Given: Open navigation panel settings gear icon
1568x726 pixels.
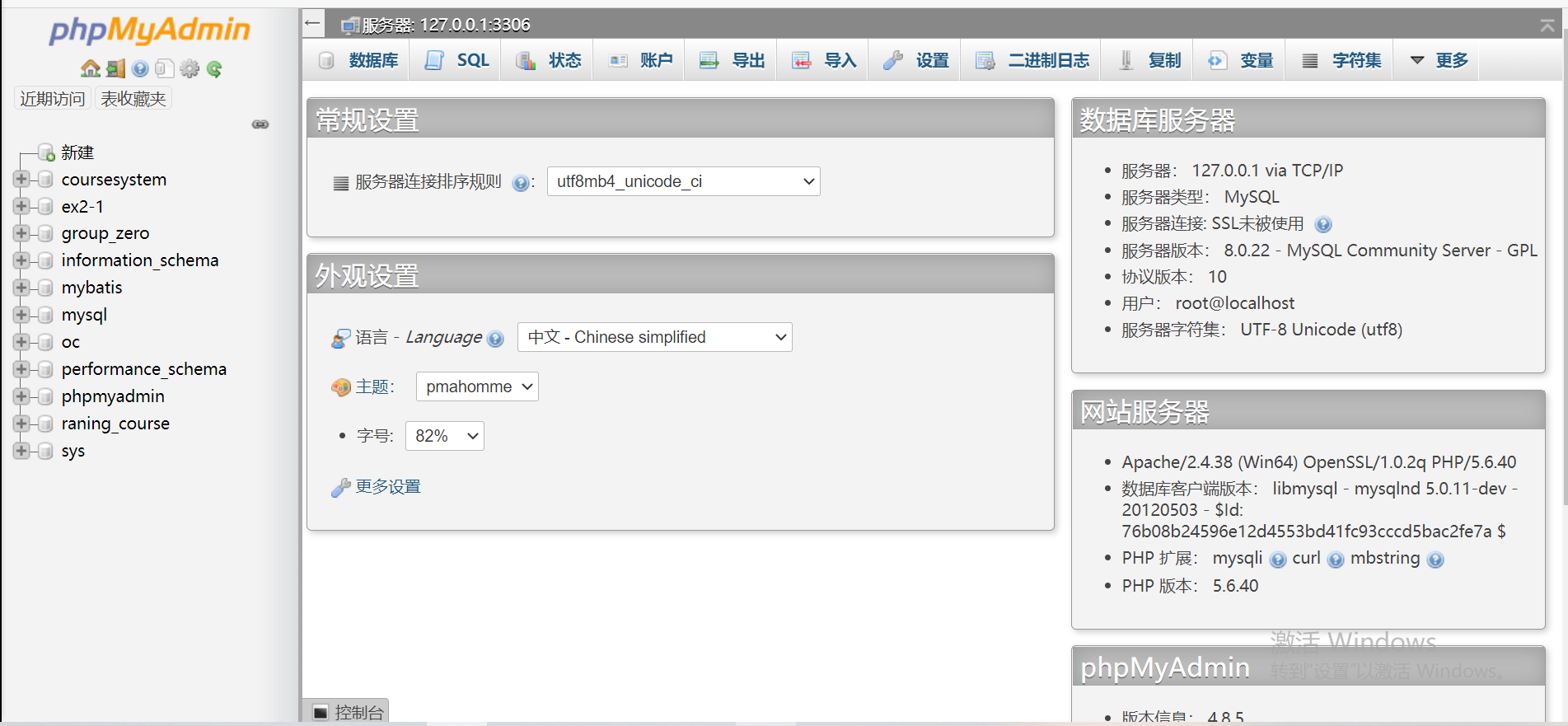Looking at the screenshot, I should pos(190,68).
